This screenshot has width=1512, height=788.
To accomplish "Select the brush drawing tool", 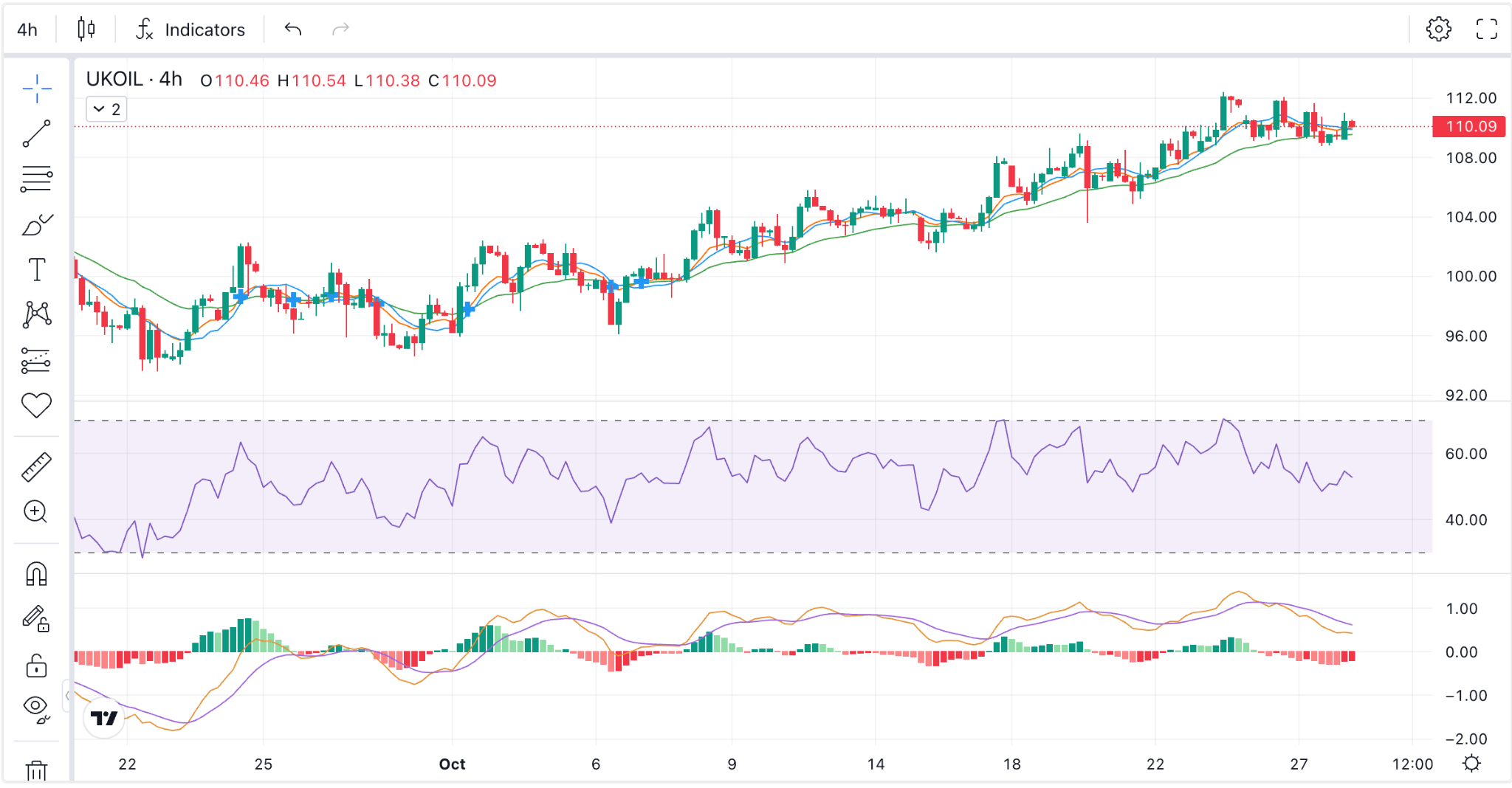I will 36,224.
